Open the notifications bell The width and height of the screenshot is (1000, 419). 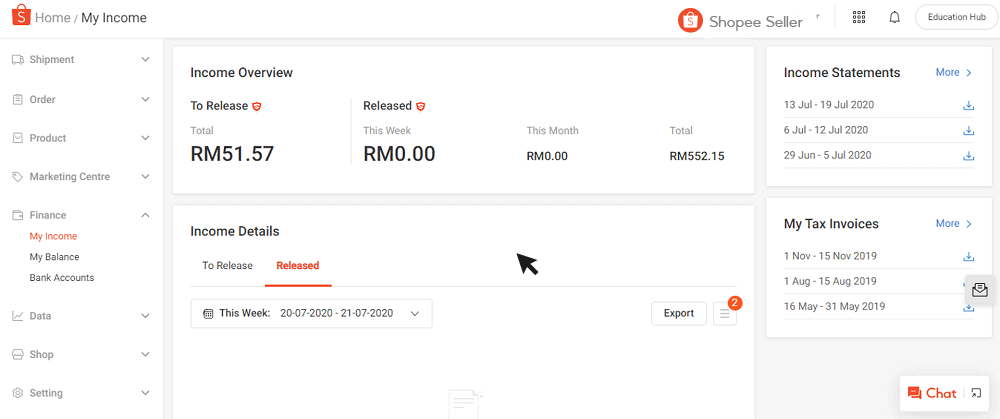895,18
